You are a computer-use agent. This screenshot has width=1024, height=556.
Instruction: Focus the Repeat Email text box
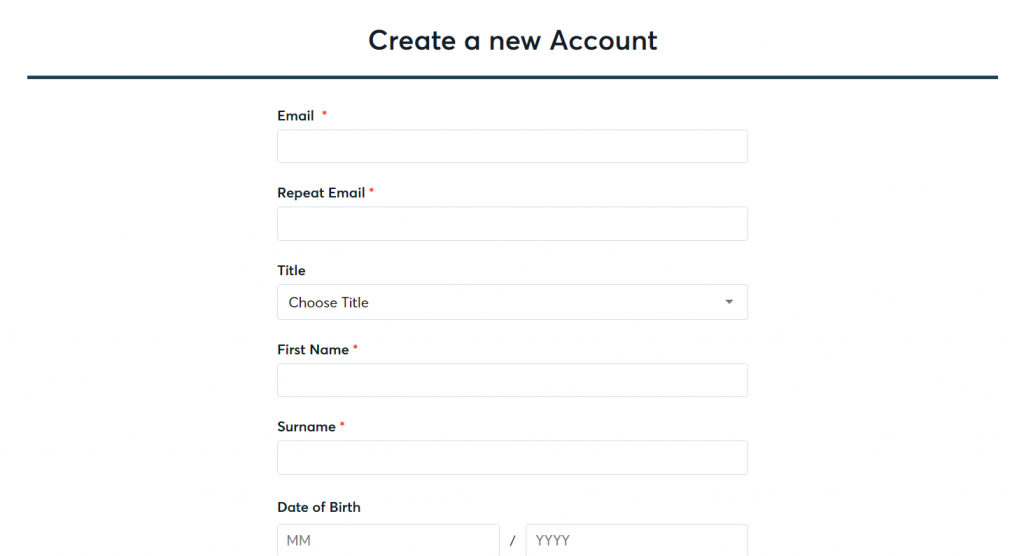tap(512, 223)
